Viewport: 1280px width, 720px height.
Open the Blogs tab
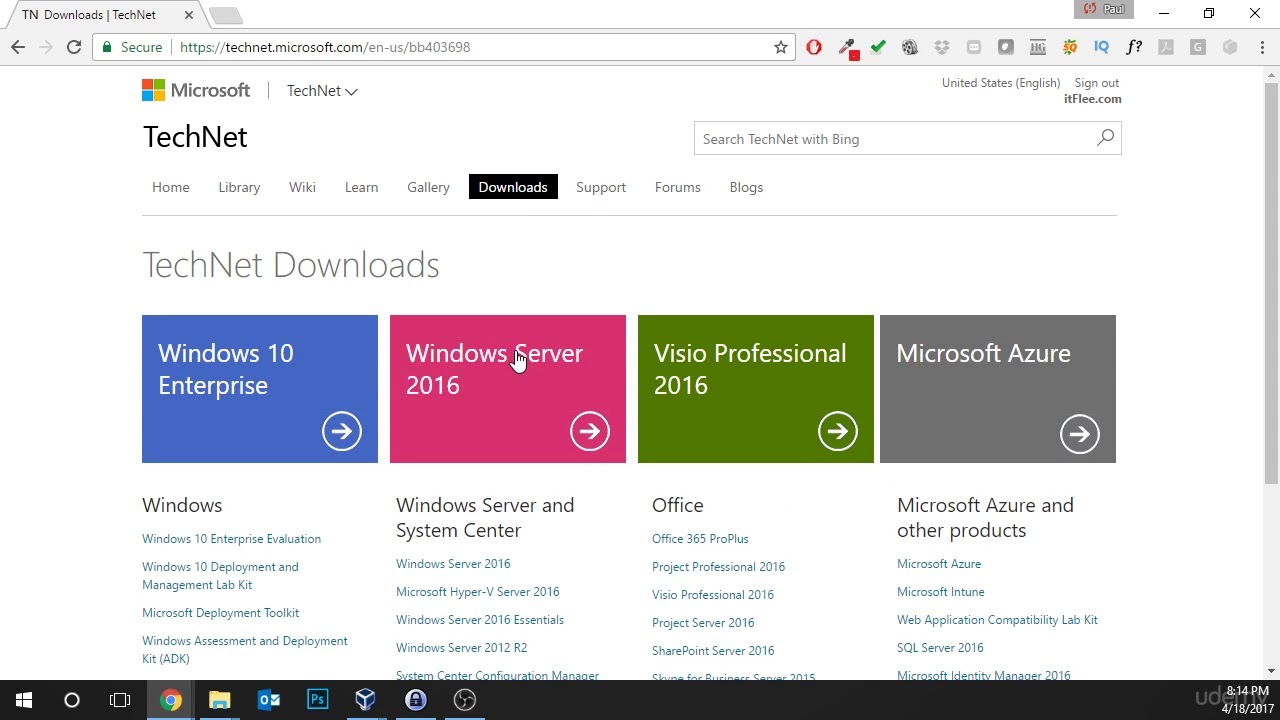pyautogui.click(x=746, y=187)
